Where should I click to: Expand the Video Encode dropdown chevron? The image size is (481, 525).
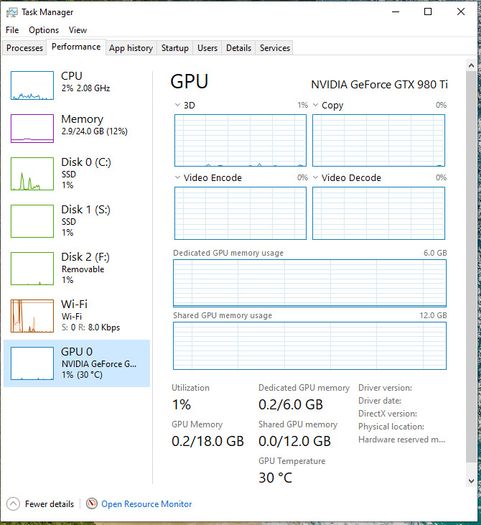tap(177, 177)
